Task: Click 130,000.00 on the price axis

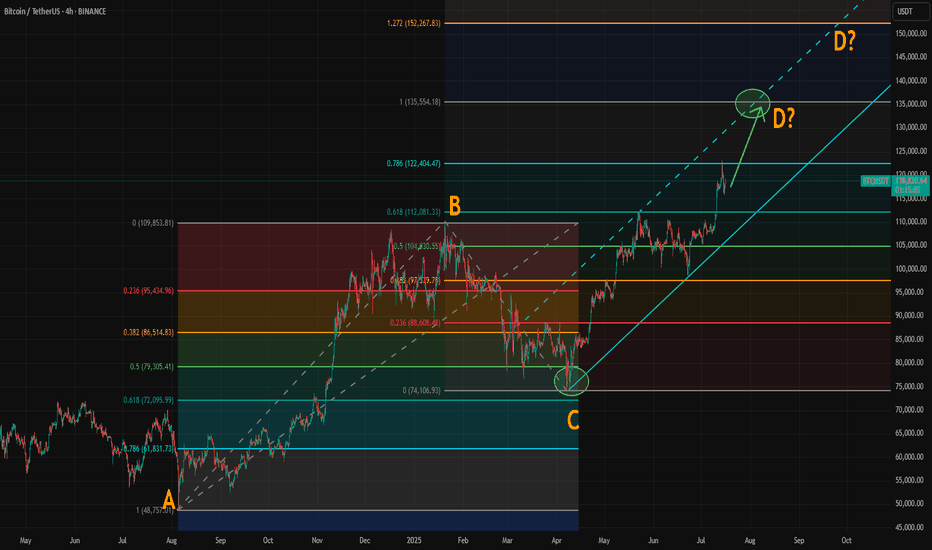Action: coord(911,127)
